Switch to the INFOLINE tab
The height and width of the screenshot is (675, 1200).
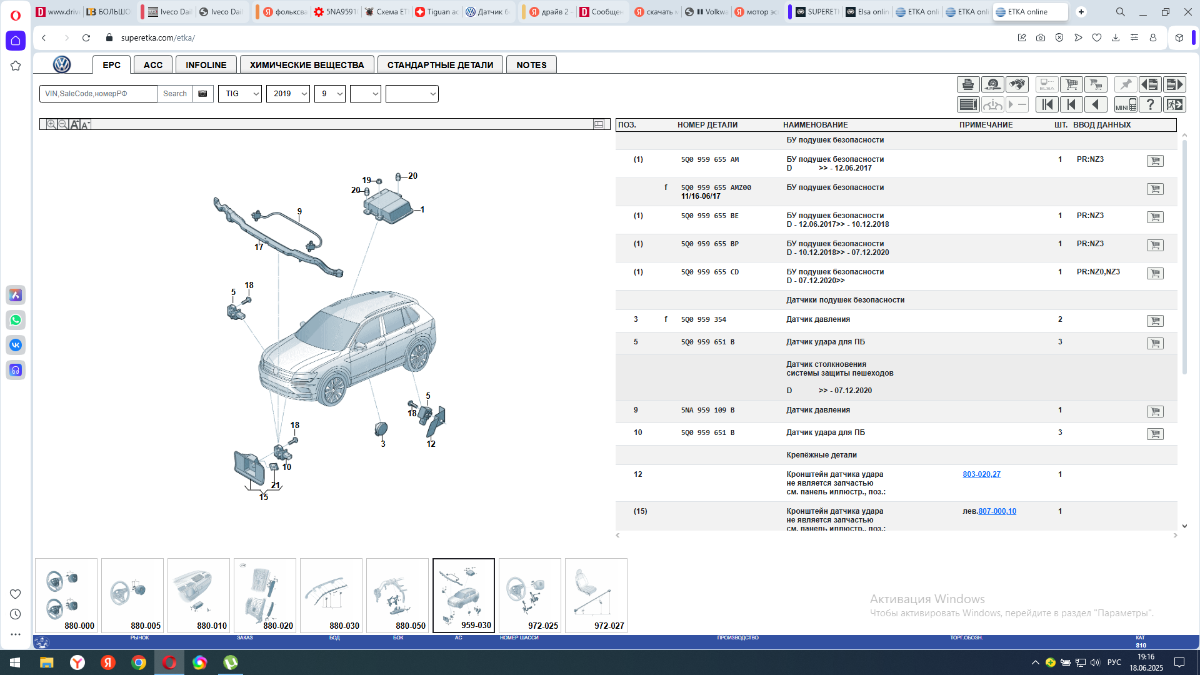click(x=206, y=65)
